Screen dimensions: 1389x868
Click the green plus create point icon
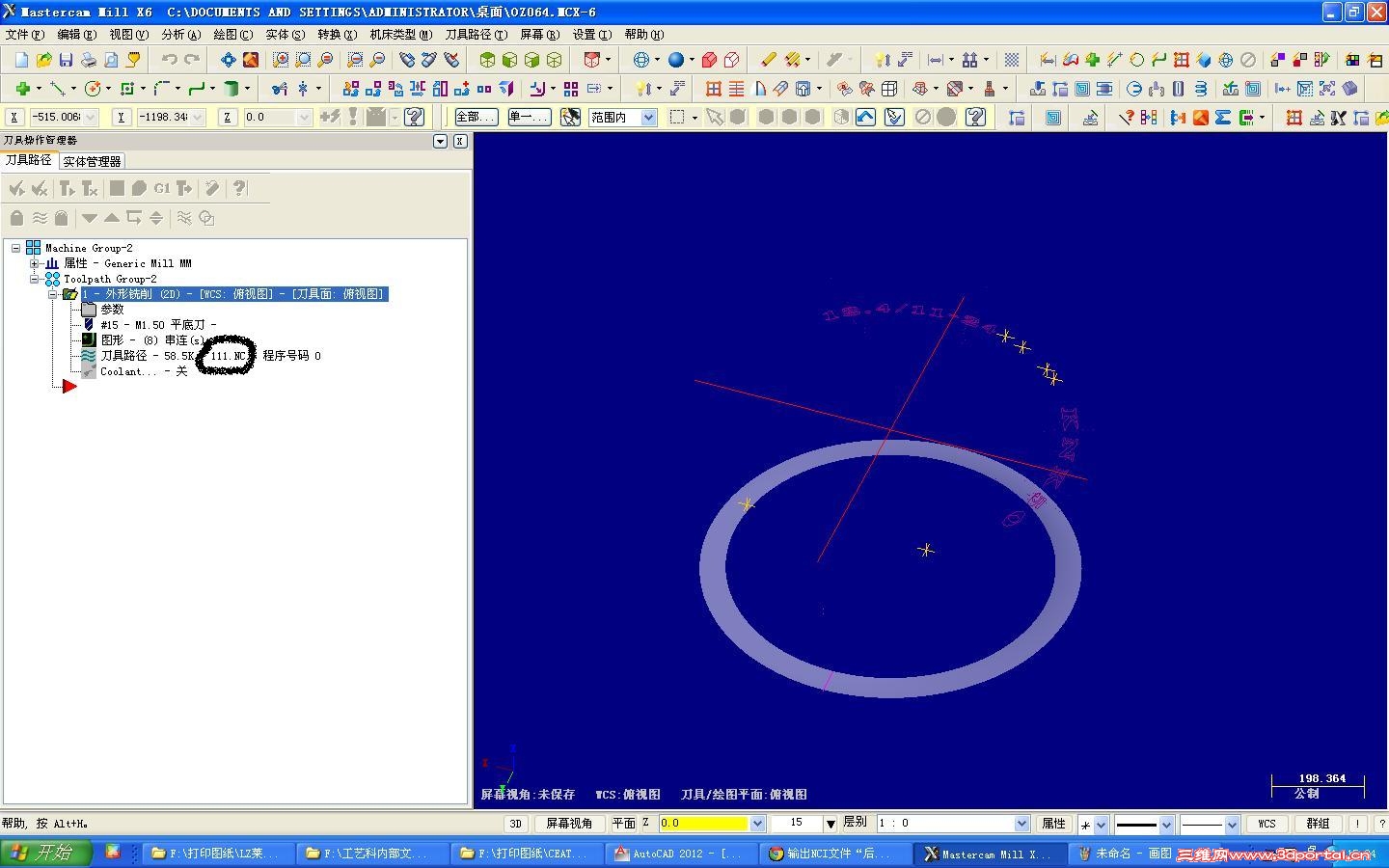click(x=21, y=89)
